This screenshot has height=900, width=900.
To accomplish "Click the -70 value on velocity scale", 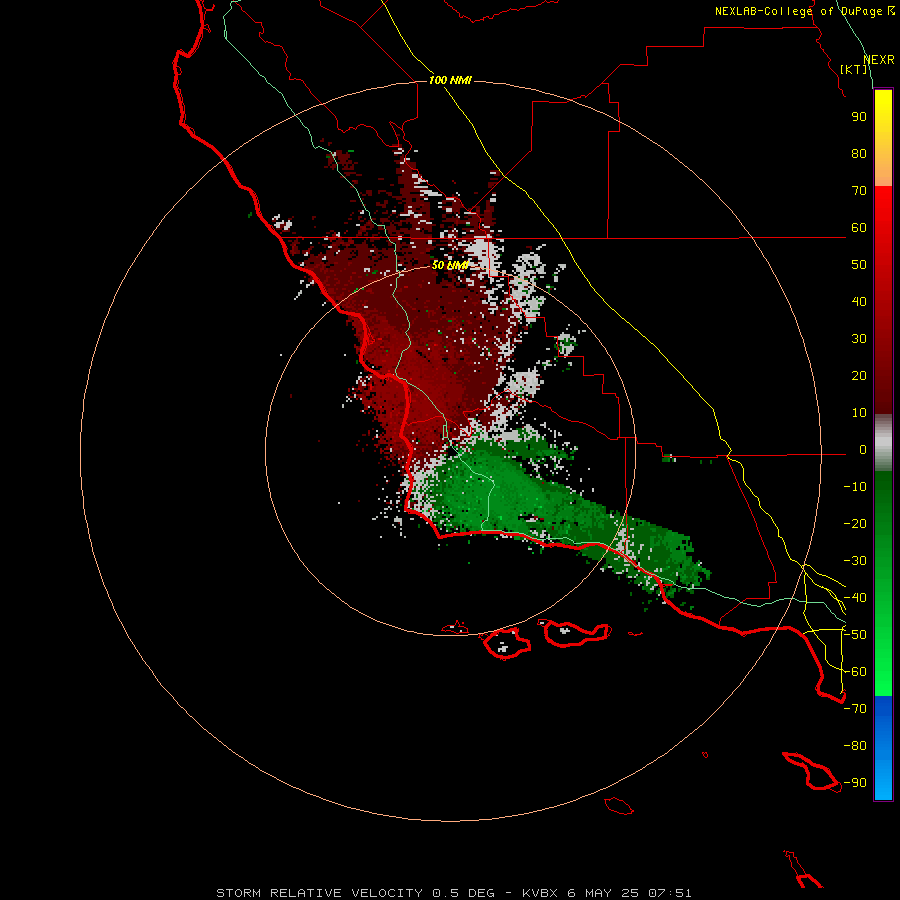I will pos(855,709).
